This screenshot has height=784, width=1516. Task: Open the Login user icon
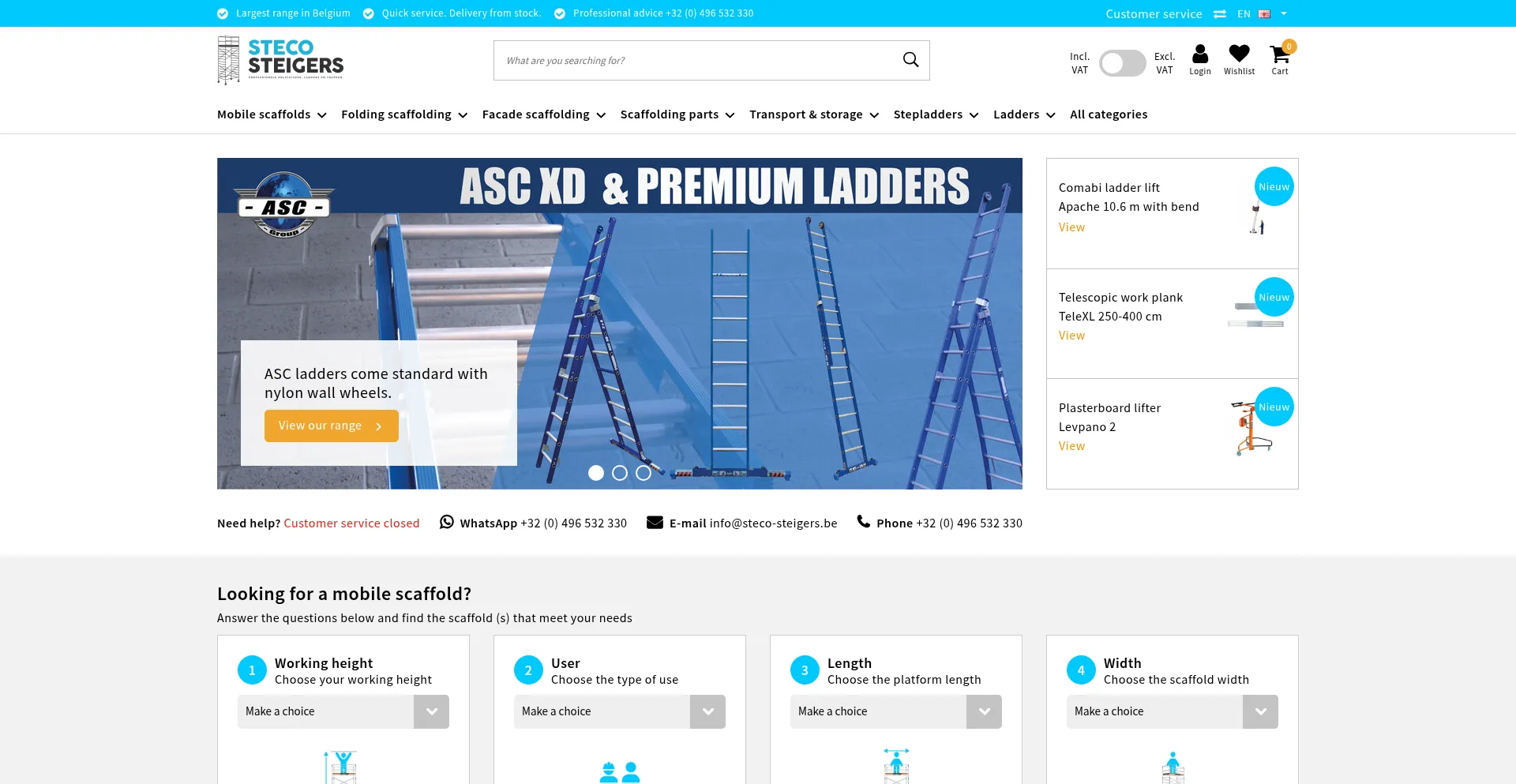(x=1199, y=54)
